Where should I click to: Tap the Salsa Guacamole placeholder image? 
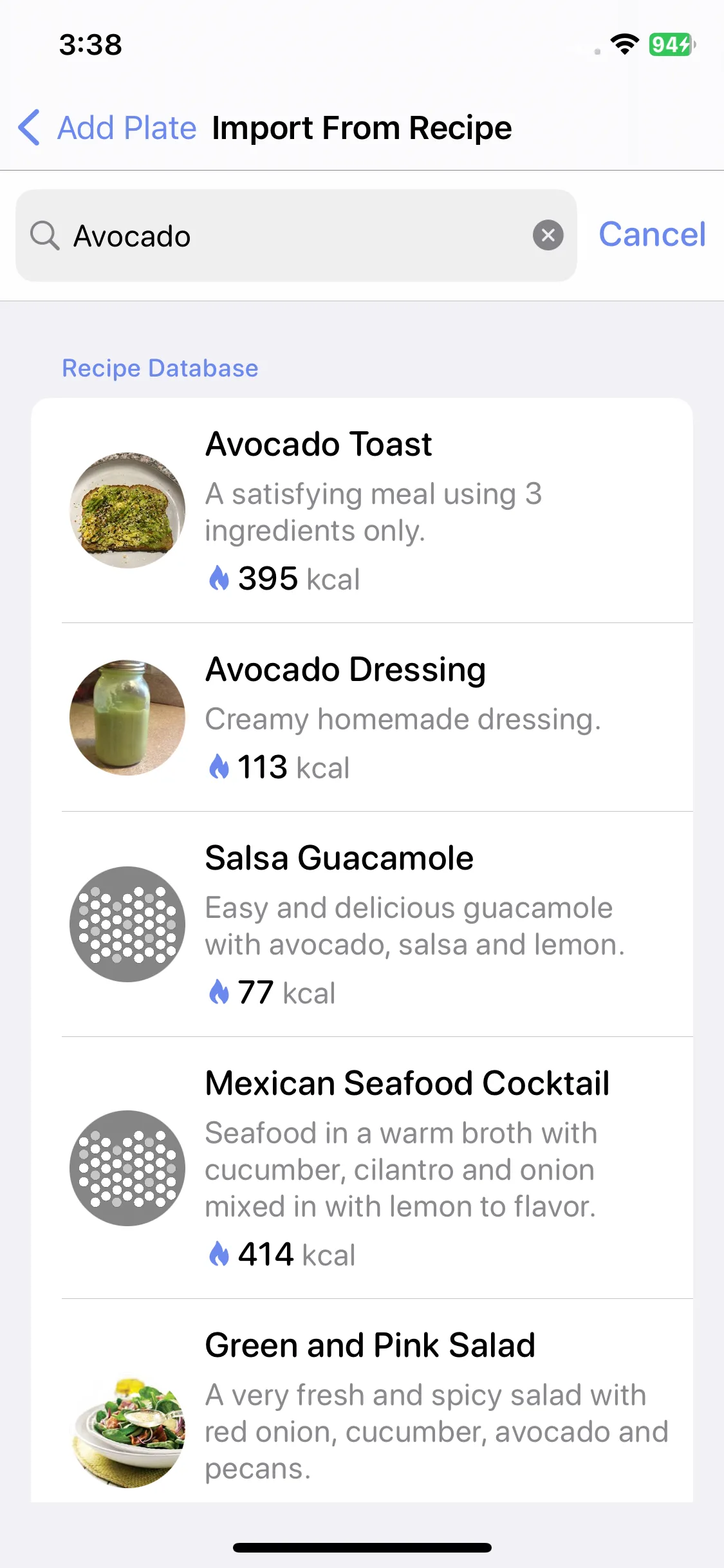[127, 924]
